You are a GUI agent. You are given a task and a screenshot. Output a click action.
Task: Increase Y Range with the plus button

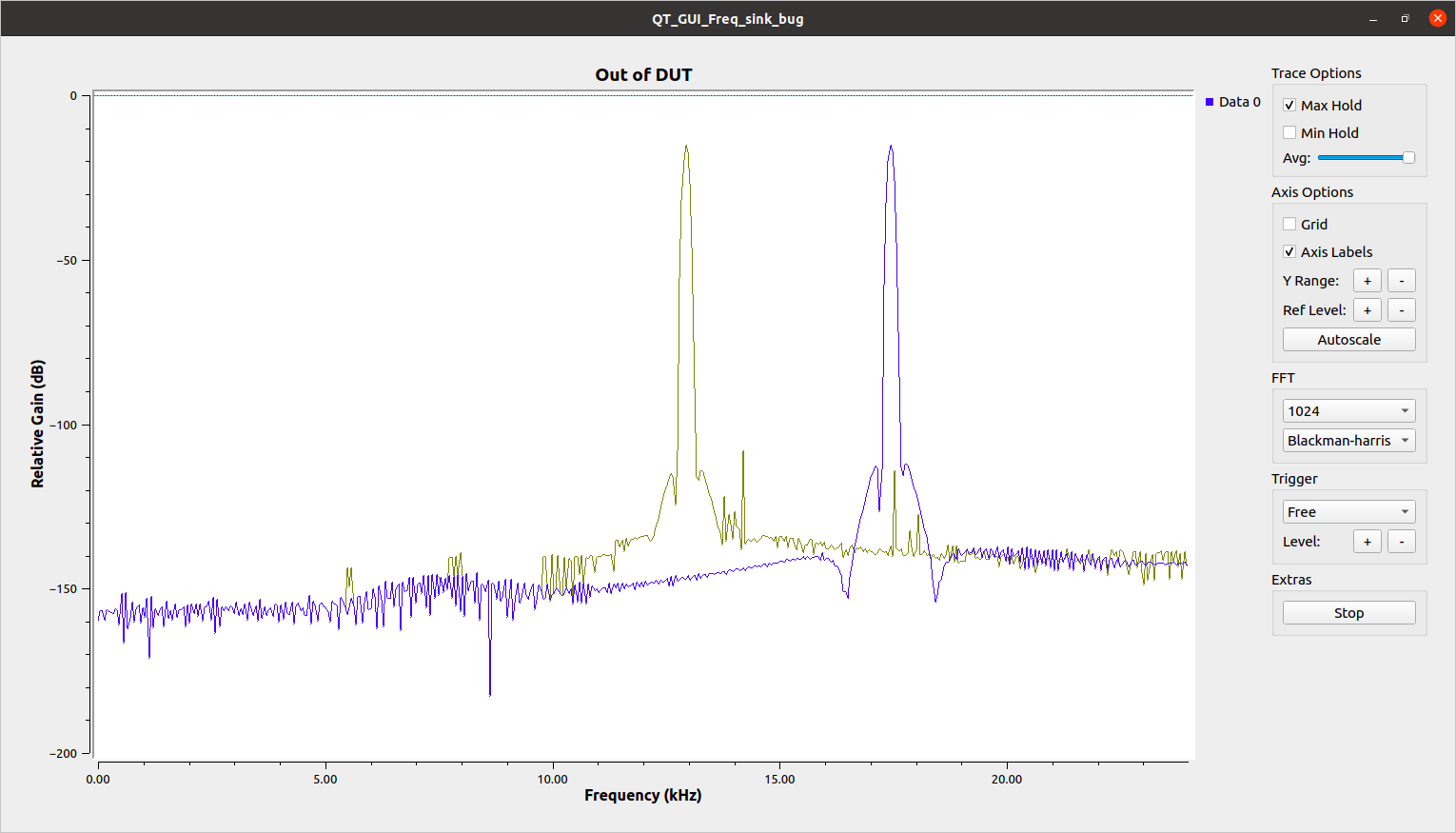click(x=1367, y=280)
